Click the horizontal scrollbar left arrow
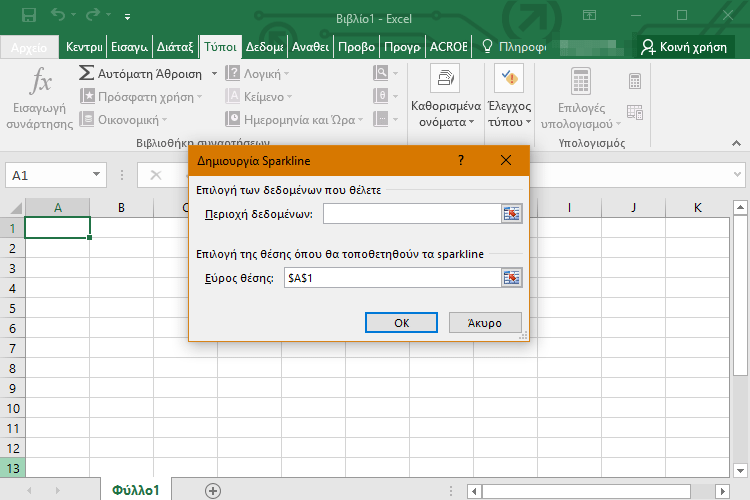The height and width of the screenshot is (500, 750). 474,491
